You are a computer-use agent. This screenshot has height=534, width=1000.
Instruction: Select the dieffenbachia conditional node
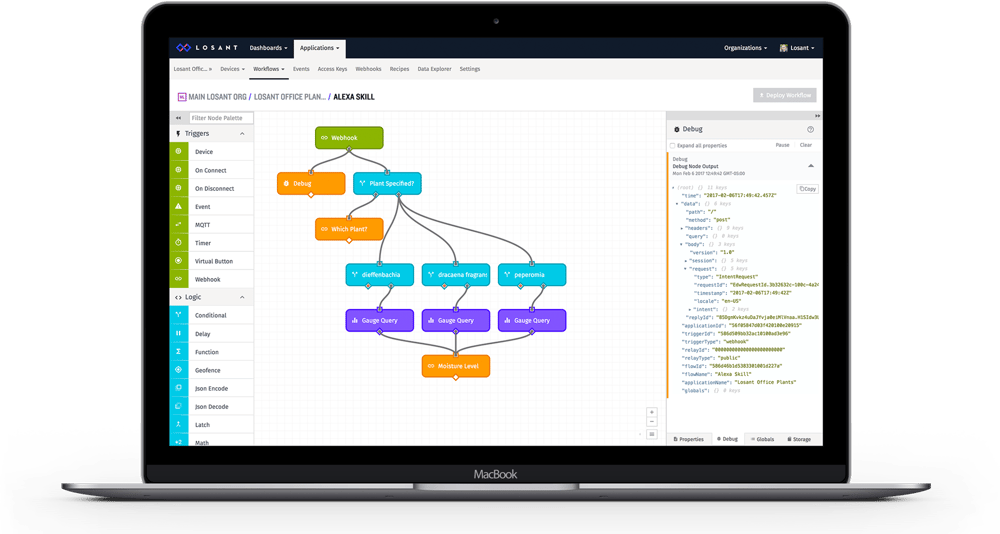(379, 275)
